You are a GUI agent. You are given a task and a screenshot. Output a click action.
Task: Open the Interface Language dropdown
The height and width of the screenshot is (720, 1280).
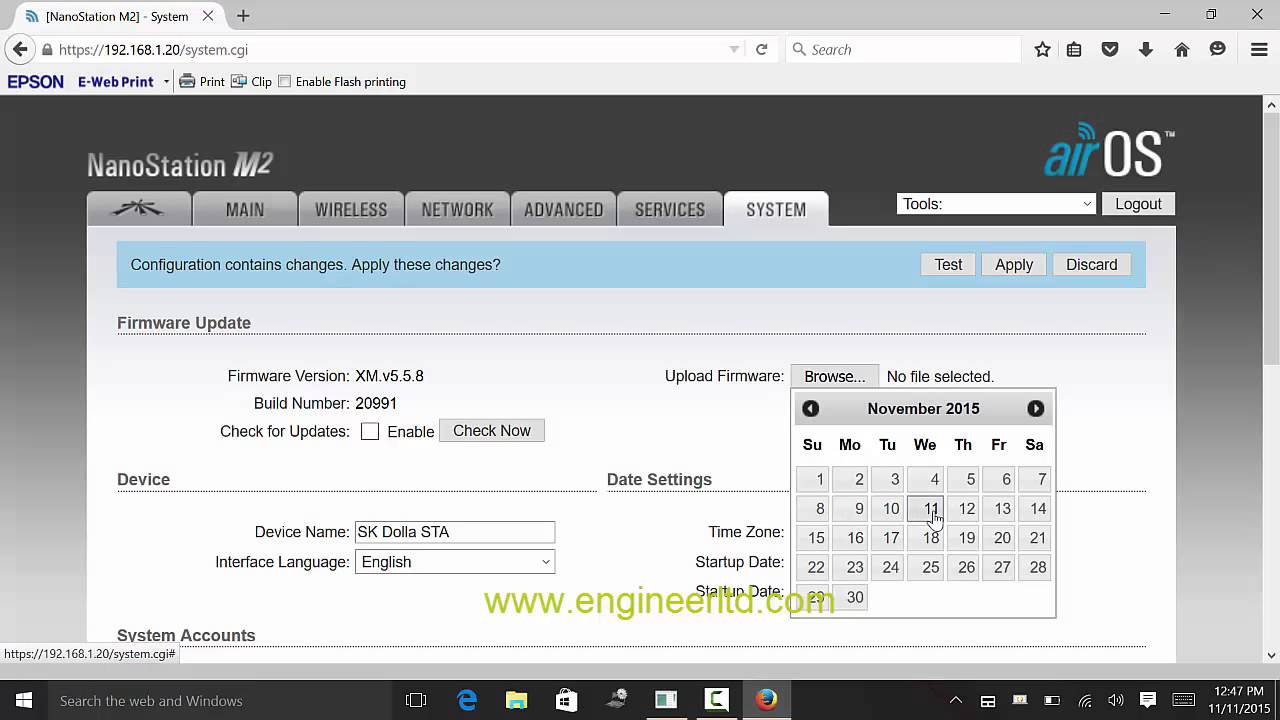pos(455,562)
